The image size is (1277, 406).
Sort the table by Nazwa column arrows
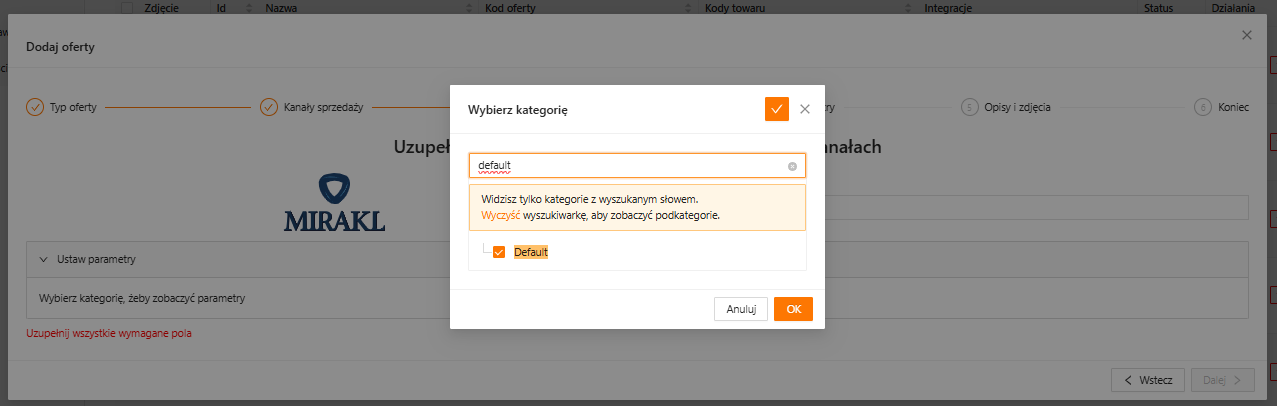[x=470, y=8]
